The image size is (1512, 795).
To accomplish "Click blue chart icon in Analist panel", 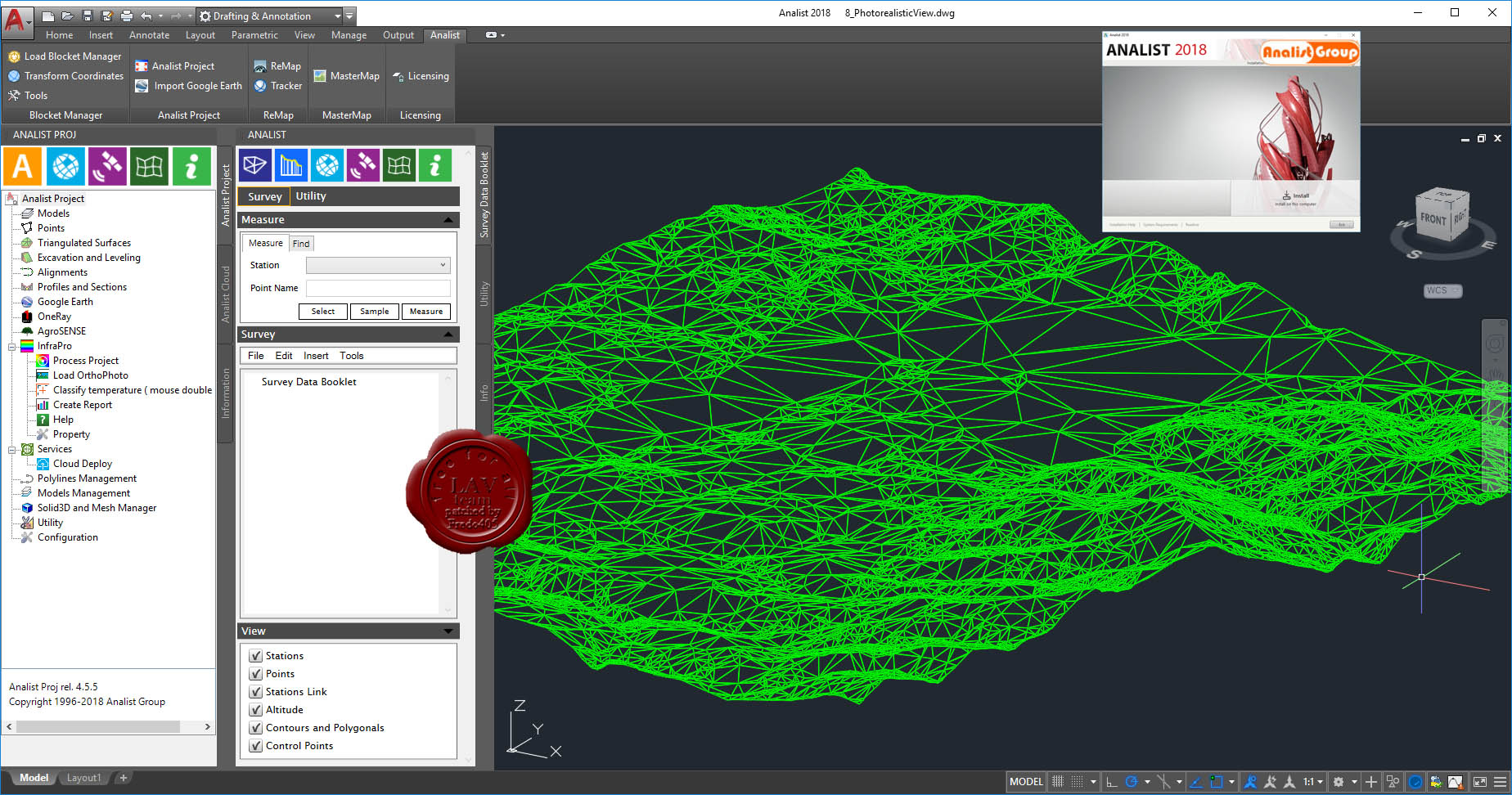I will click(290, 165).
